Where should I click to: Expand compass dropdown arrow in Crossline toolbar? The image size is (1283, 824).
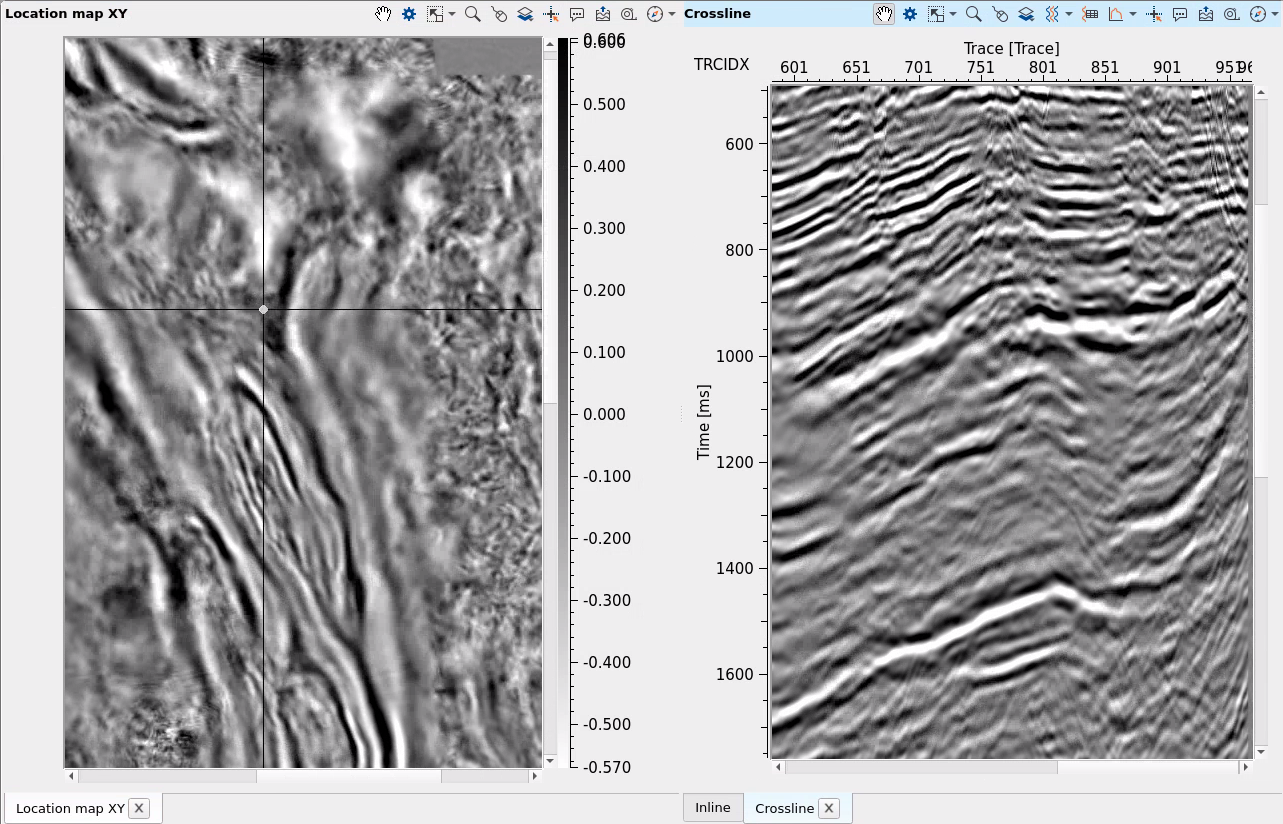point(1274,14)
